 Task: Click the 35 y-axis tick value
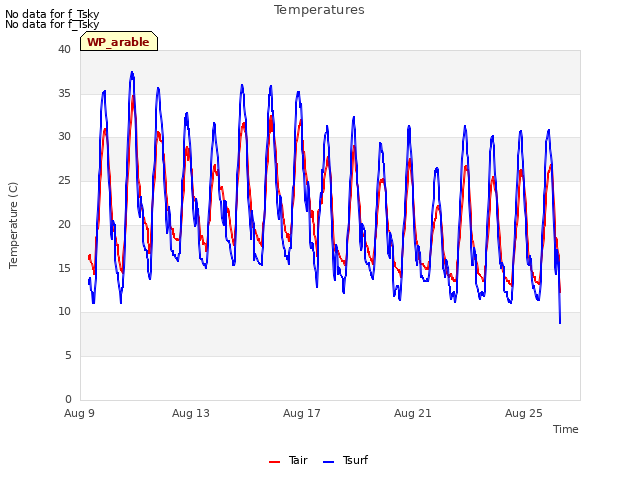point(64,93)
